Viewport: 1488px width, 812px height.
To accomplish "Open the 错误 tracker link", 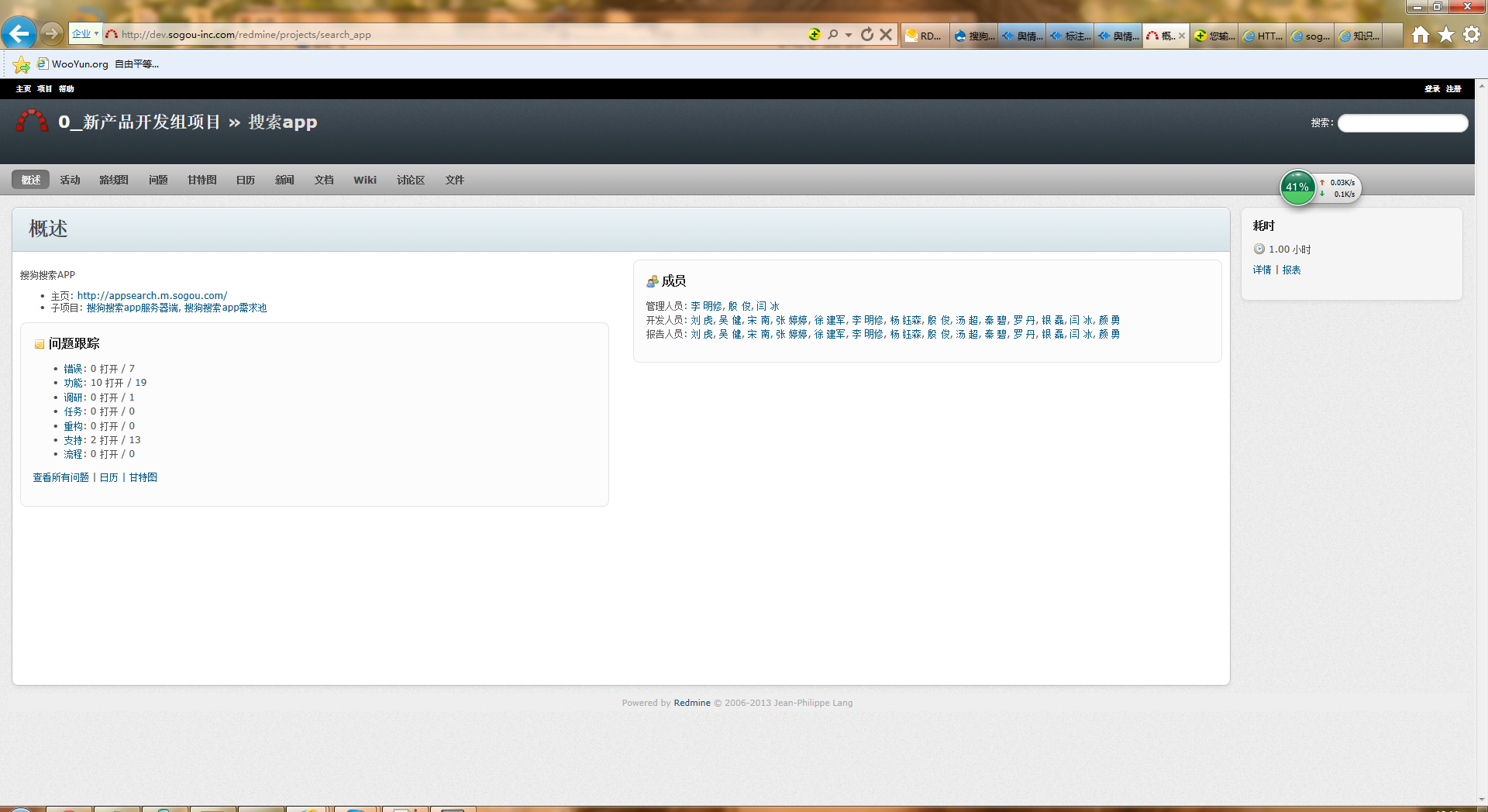I will (x=73, y=369).
